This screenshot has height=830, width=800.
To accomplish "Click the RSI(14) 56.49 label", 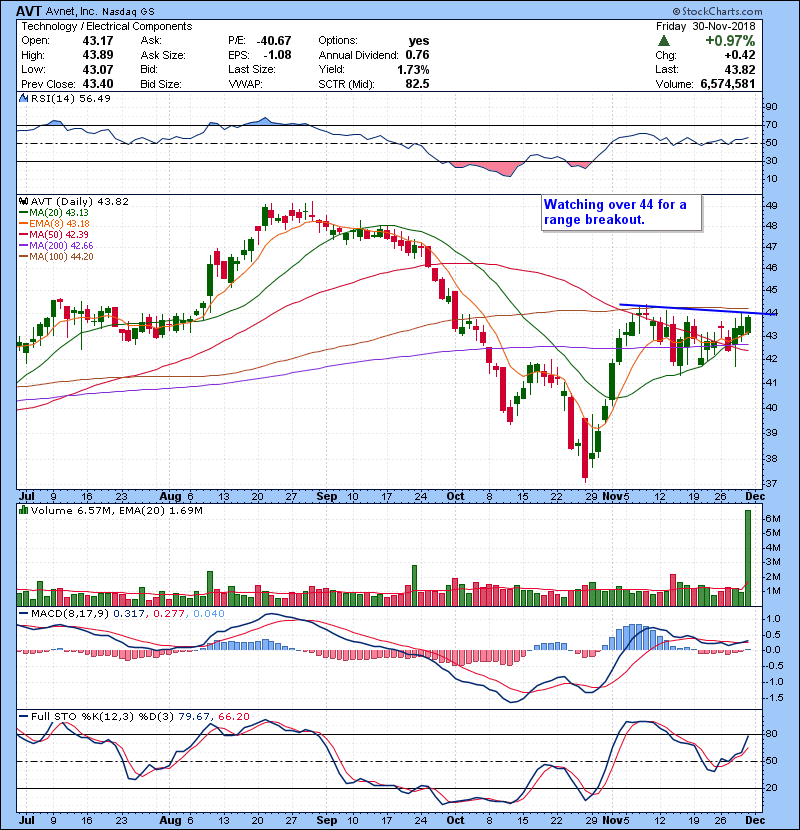I will (70, 98).
